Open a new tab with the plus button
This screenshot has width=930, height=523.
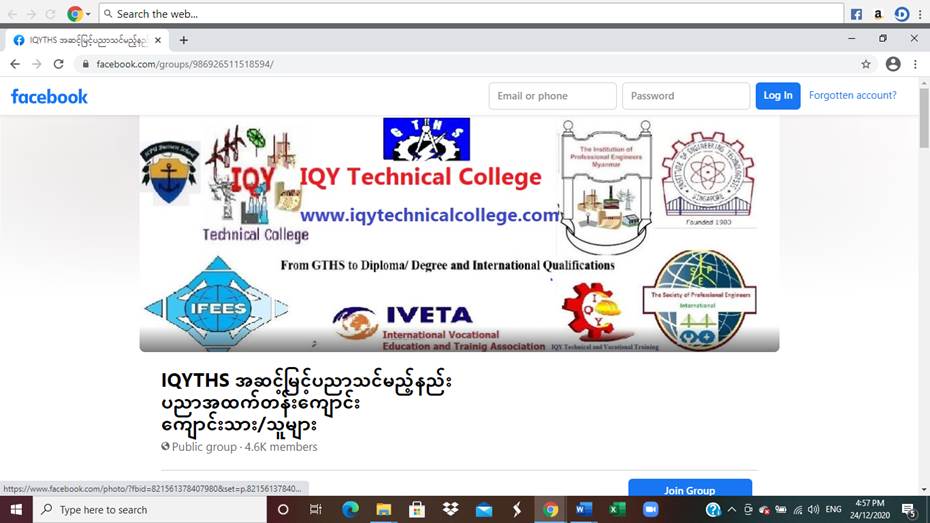pos(184,40)
